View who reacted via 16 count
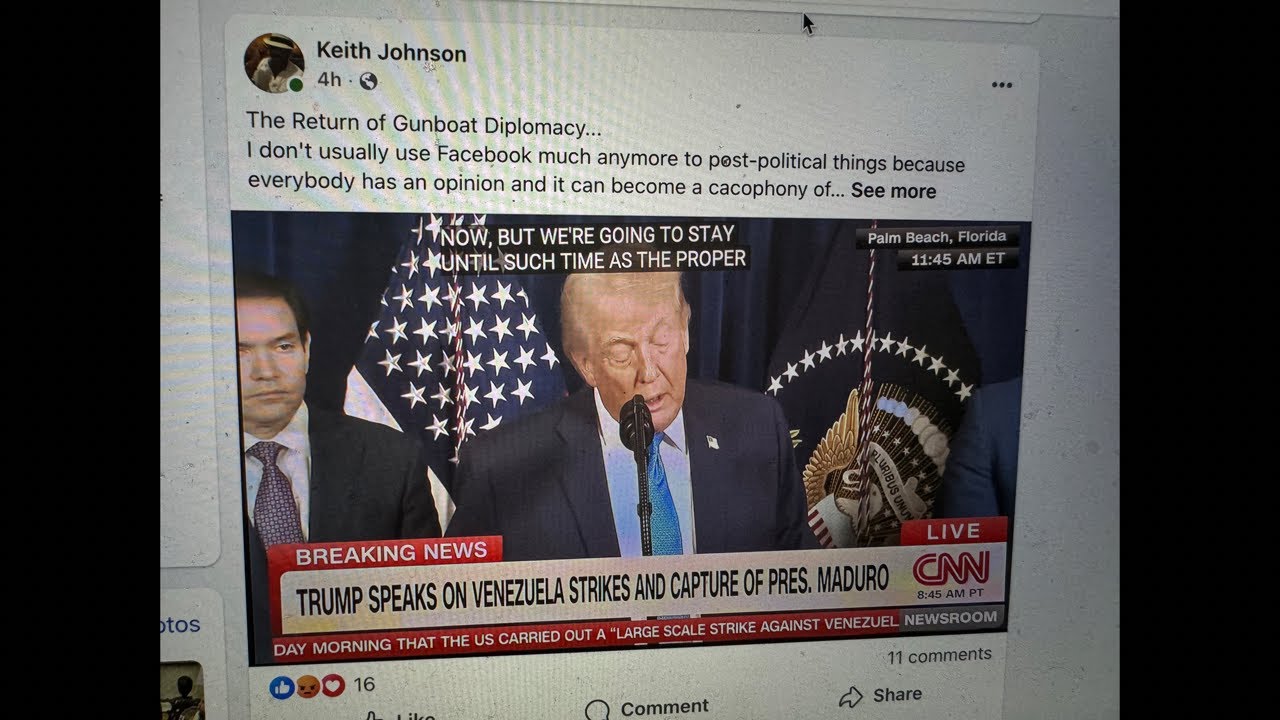The height and width of the screenshot is (720, 1280). (x=364, y=684)
